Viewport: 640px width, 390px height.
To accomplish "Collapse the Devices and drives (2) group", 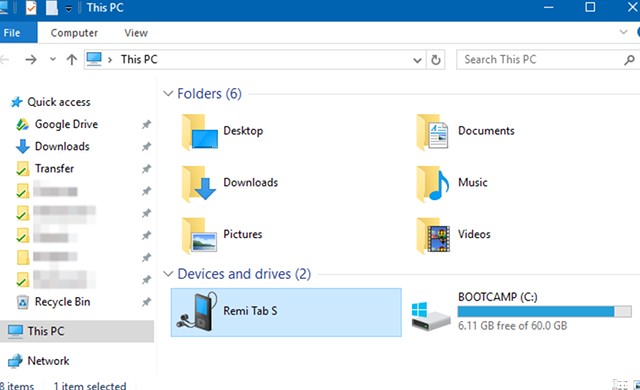I will coord(168,274).
